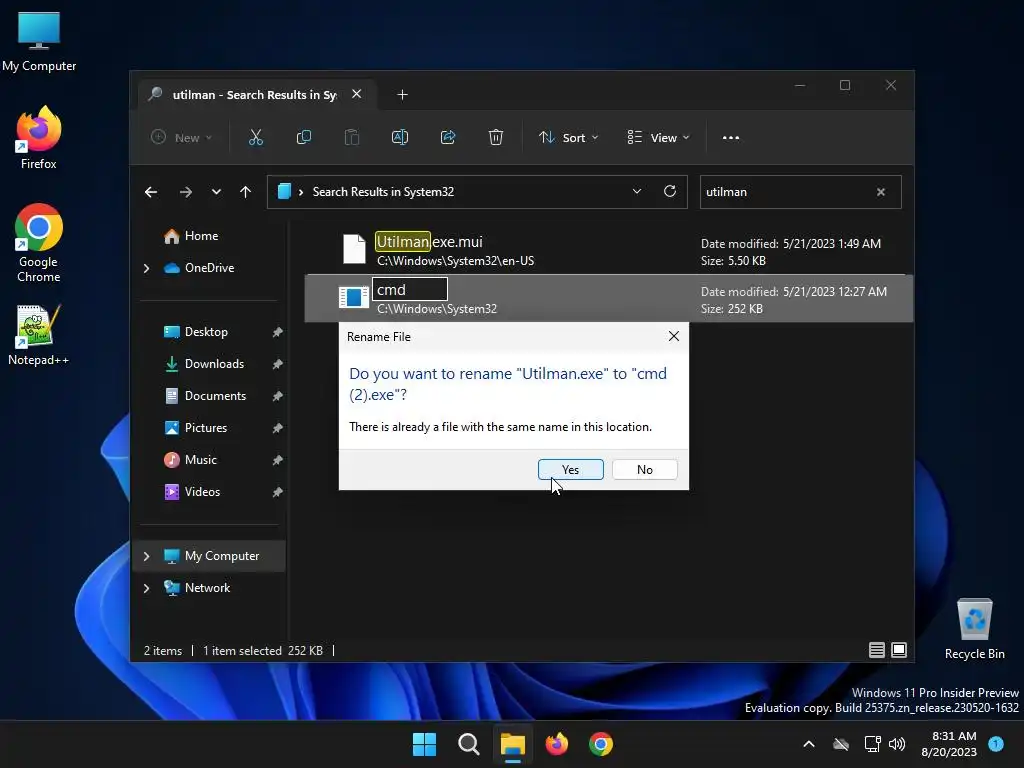
Task: Close the Rename File dialog
Action: 674,336
